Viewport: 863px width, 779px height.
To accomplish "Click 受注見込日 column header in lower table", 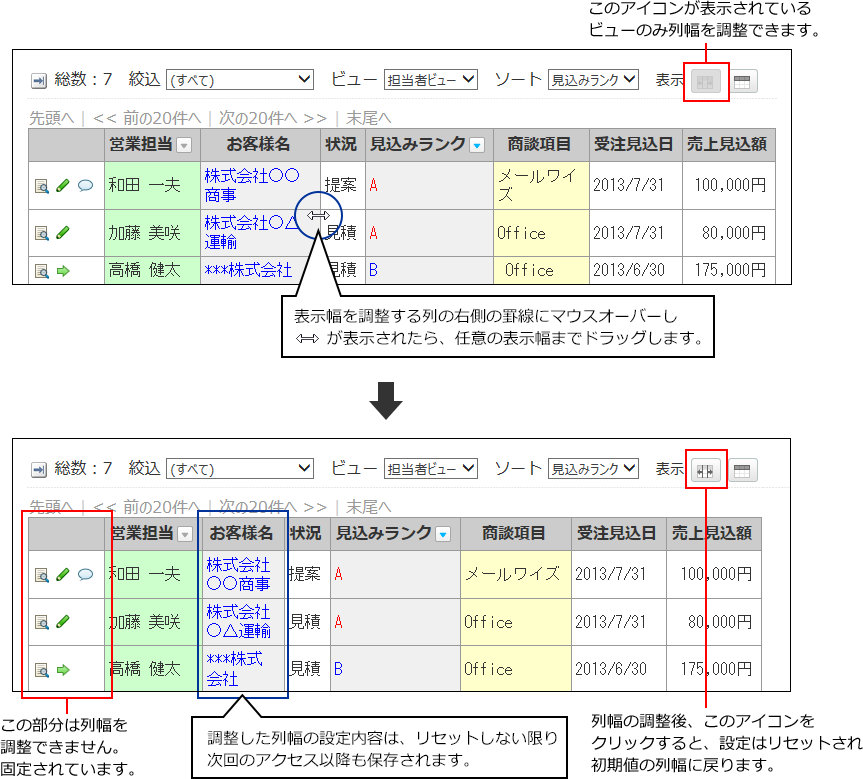I will tap(619, 533).
